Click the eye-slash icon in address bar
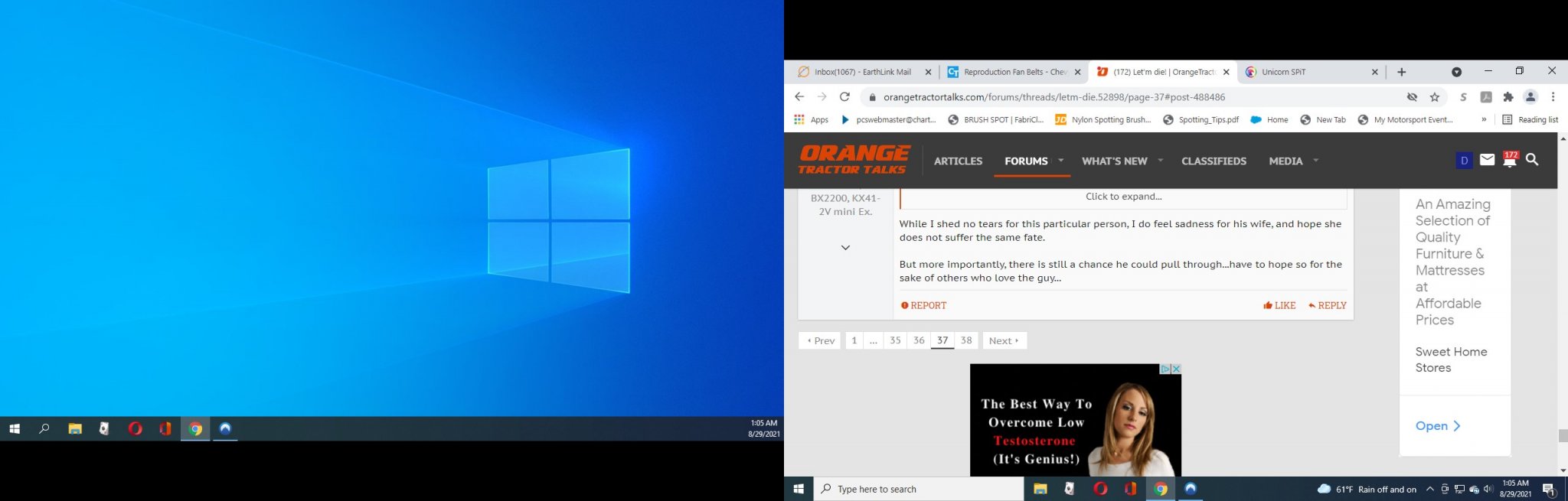 click(1412, 97)
